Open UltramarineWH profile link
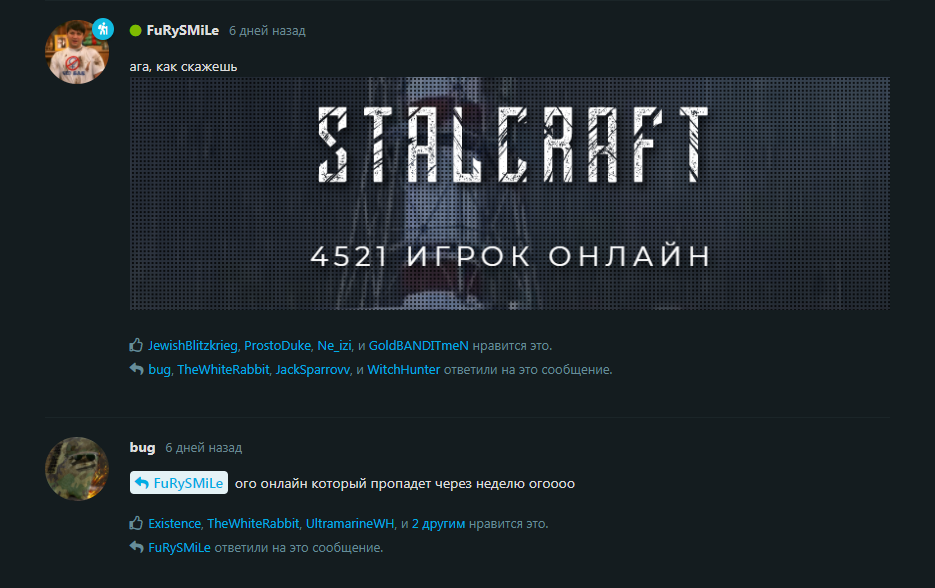 point(350,524)
